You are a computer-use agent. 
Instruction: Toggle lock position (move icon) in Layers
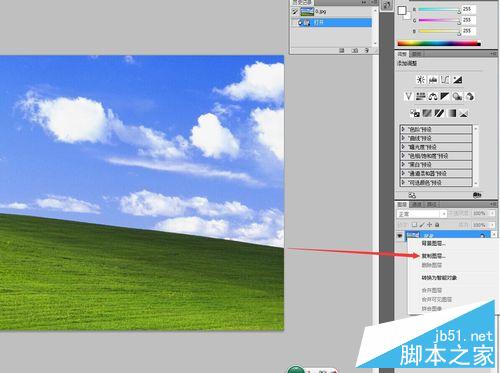click(x=430, y=225)
